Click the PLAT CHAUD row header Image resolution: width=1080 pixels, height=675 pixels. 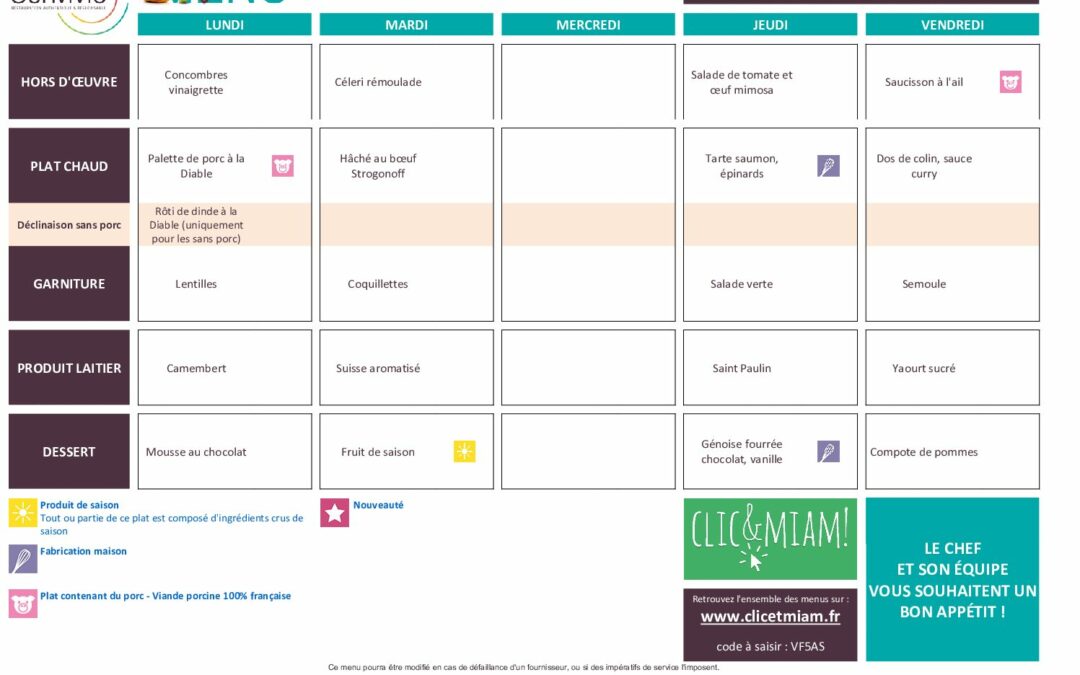coord(69,166)
